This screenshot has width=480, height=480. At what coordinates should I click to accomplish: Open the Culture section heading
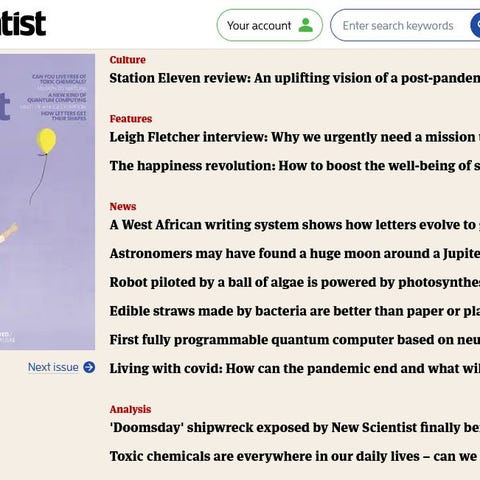[128, 60]
